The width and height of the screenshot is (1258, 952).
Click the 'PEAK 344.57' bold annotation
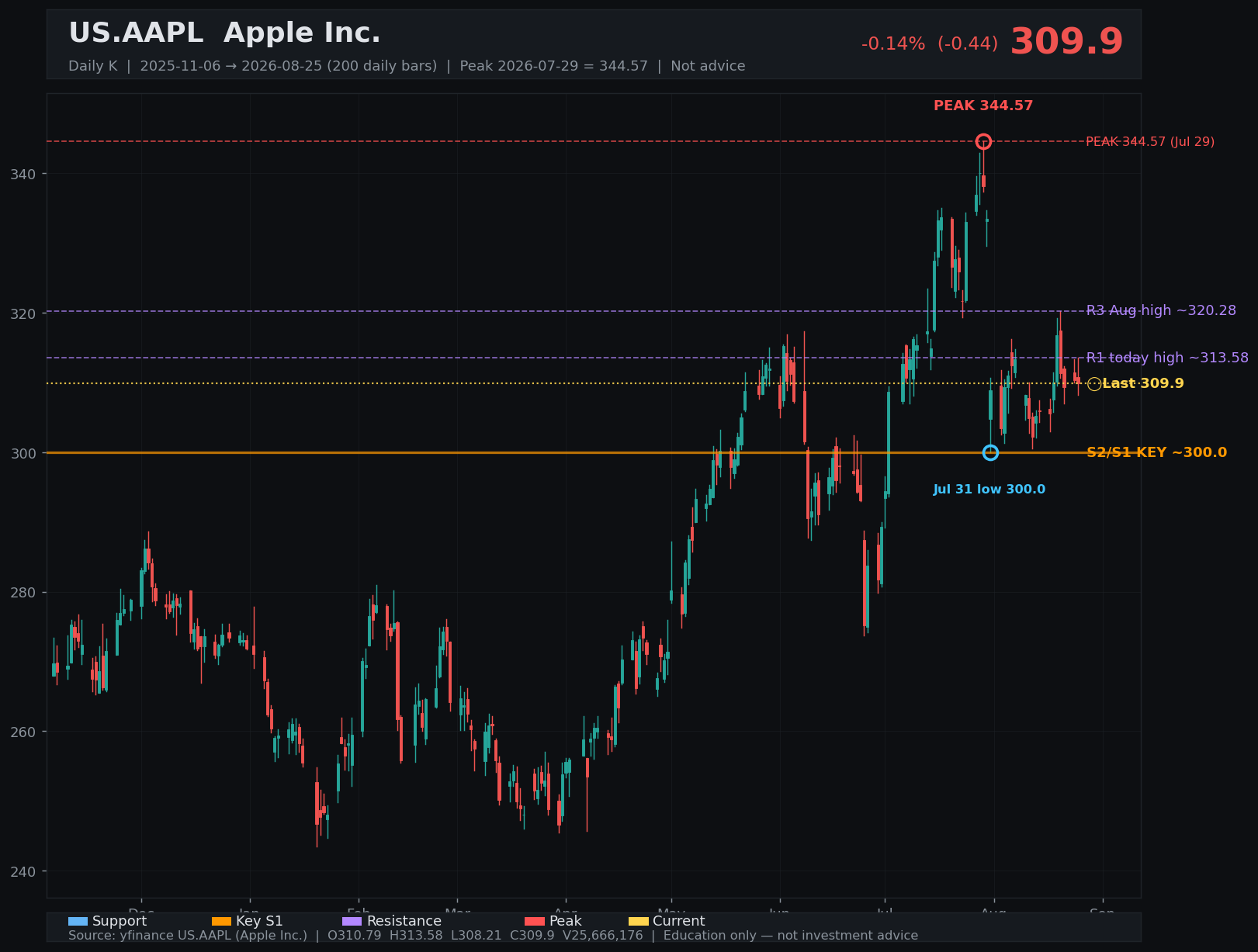pyautogui.click(x=983, y=106)
